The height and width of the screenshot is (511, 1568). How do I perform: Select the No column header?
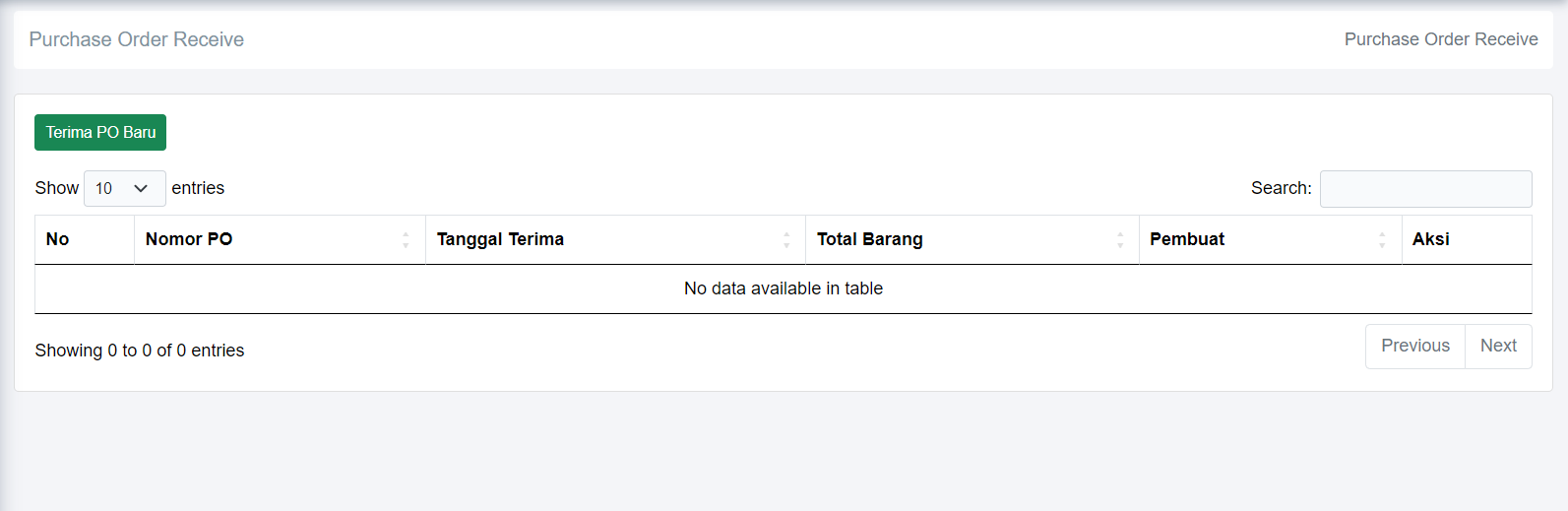coord(58,239)
